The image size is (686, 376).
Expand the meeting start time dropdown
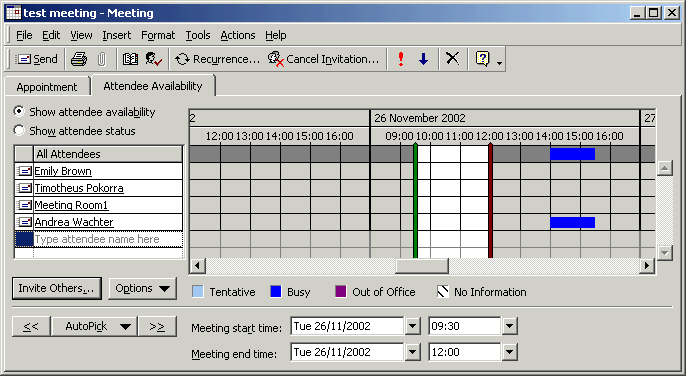(509, 326)
